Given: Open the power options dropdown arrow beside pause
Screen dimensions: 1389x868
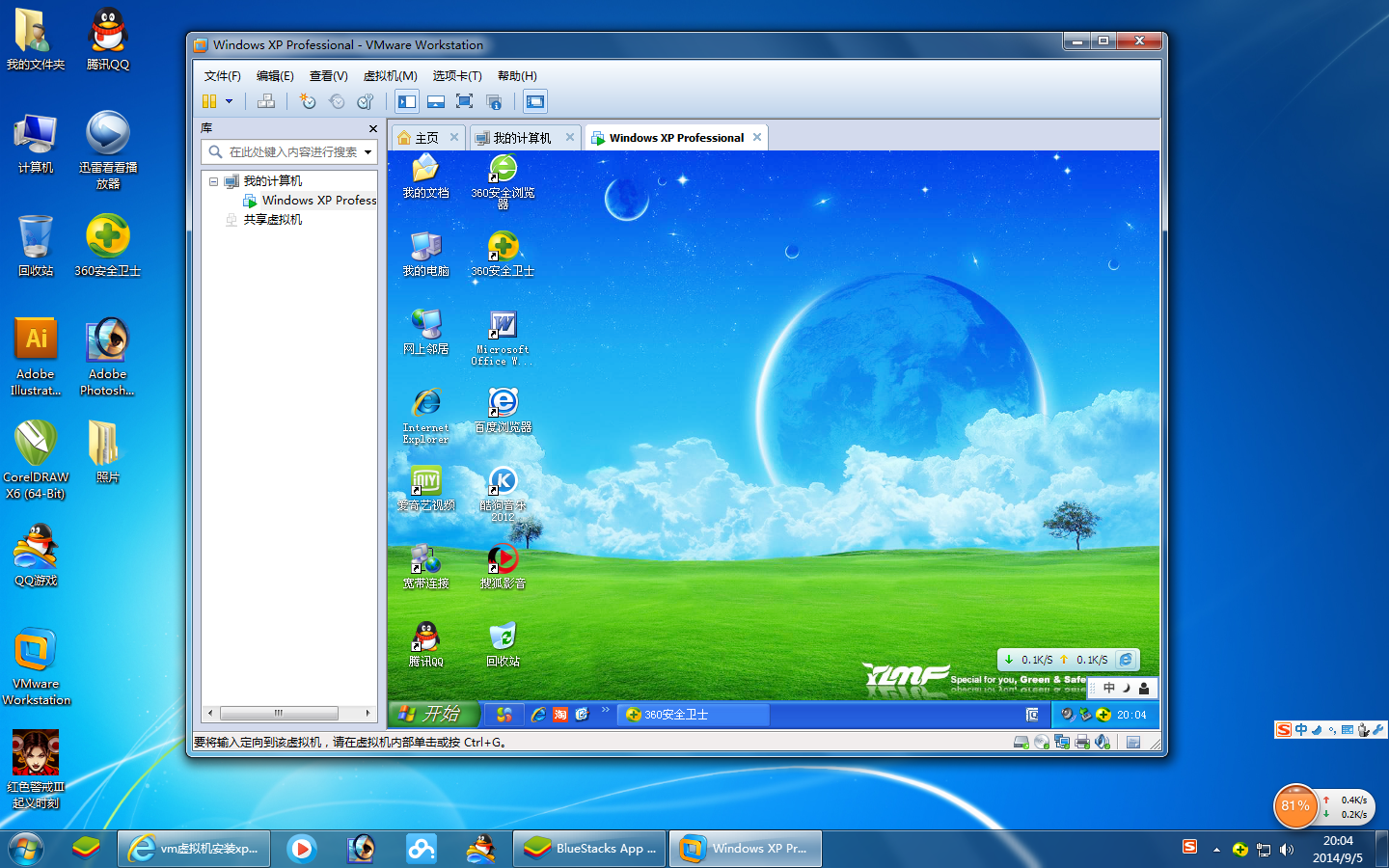Looking at the screenshot, I should [x=230, y=101].
